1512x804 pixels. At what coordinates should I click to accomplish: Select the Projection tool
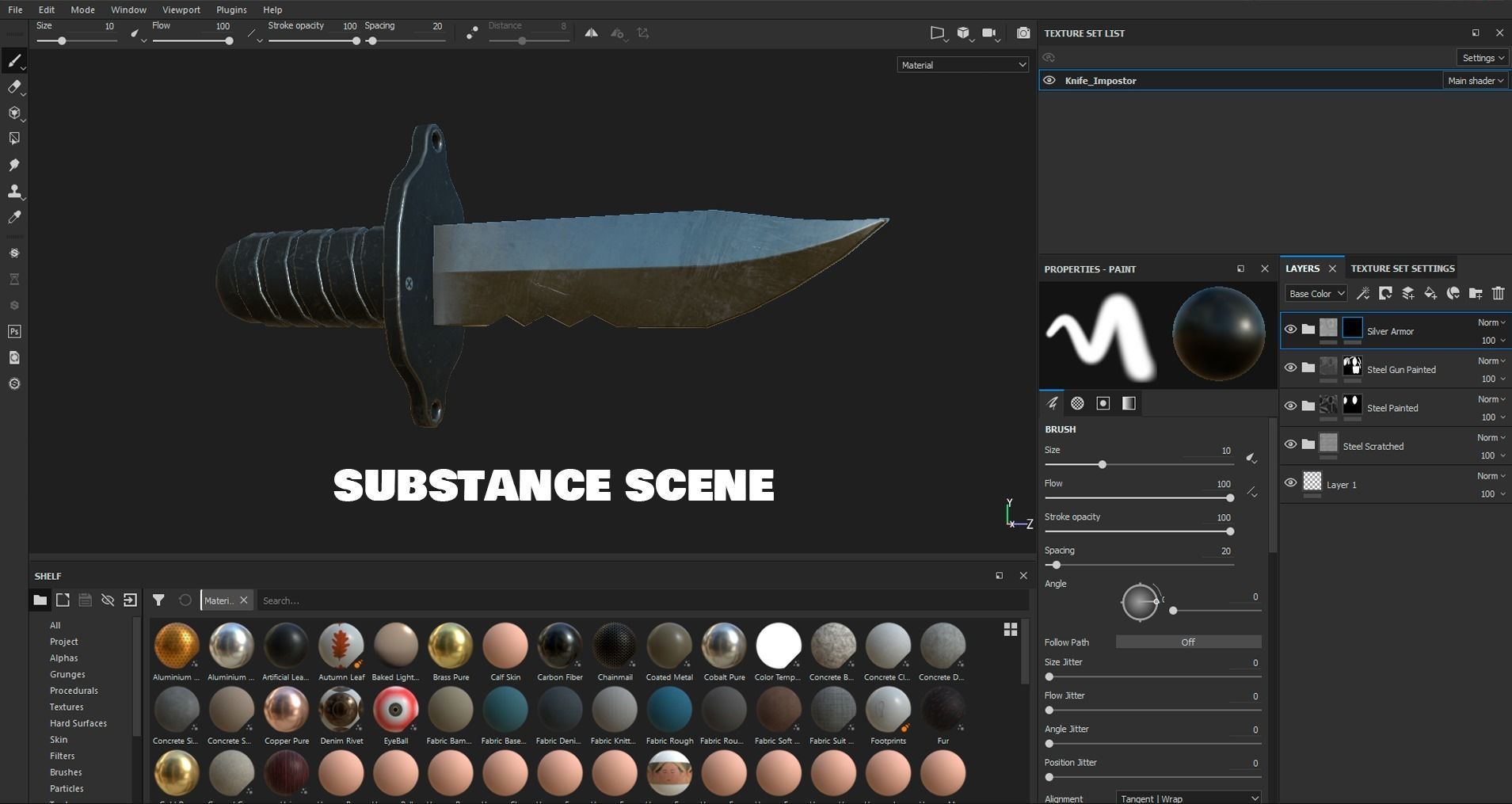click(x=14, y=113)
